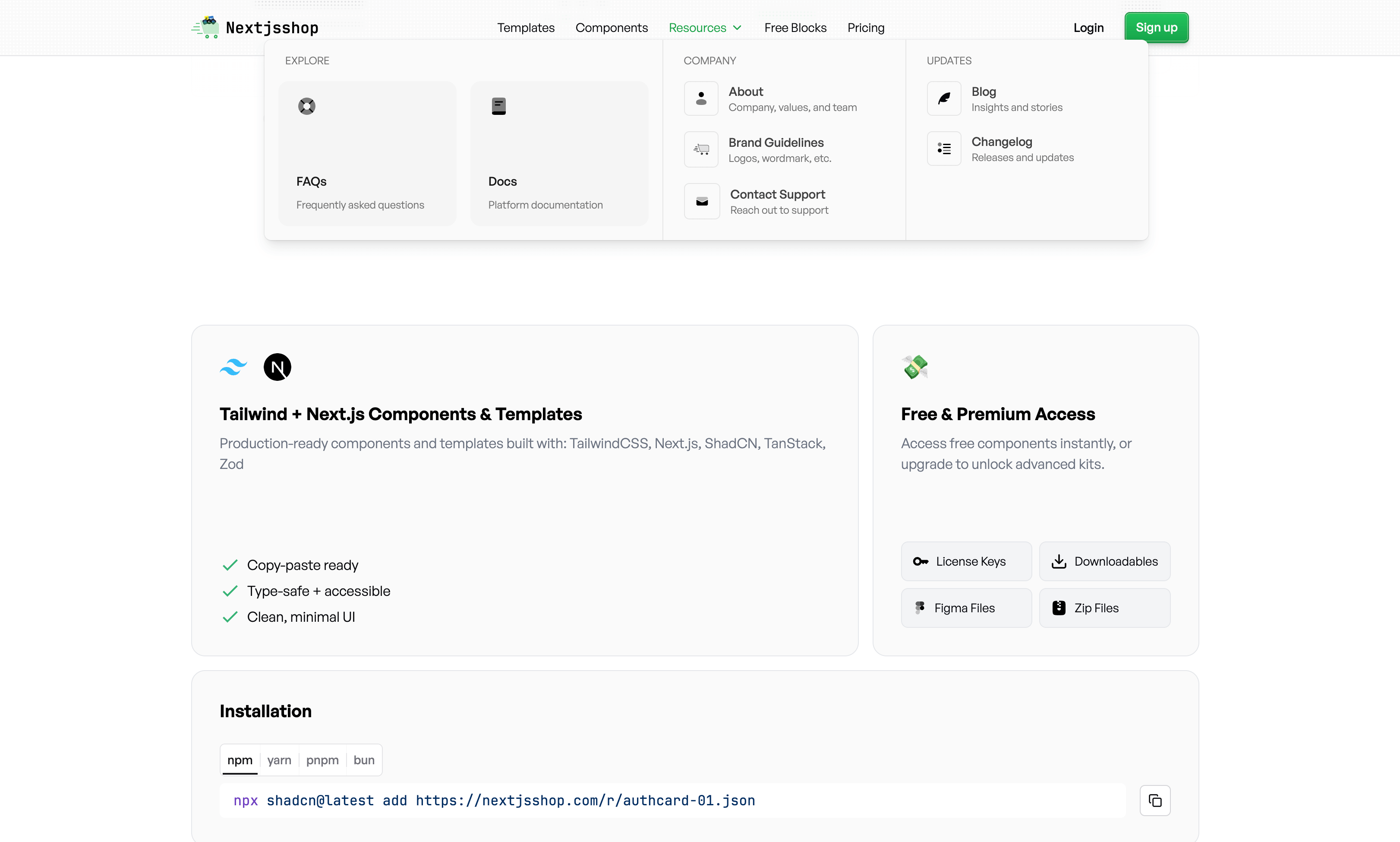The width and height of the screenshot is (1400, 842).
Task: Click the 'Copy-paste ready' text
Action: 302,565
